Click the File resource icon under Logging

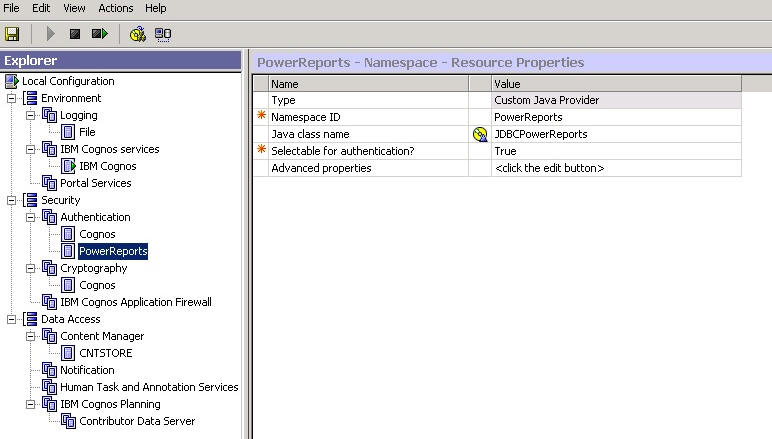pos(68,132)
